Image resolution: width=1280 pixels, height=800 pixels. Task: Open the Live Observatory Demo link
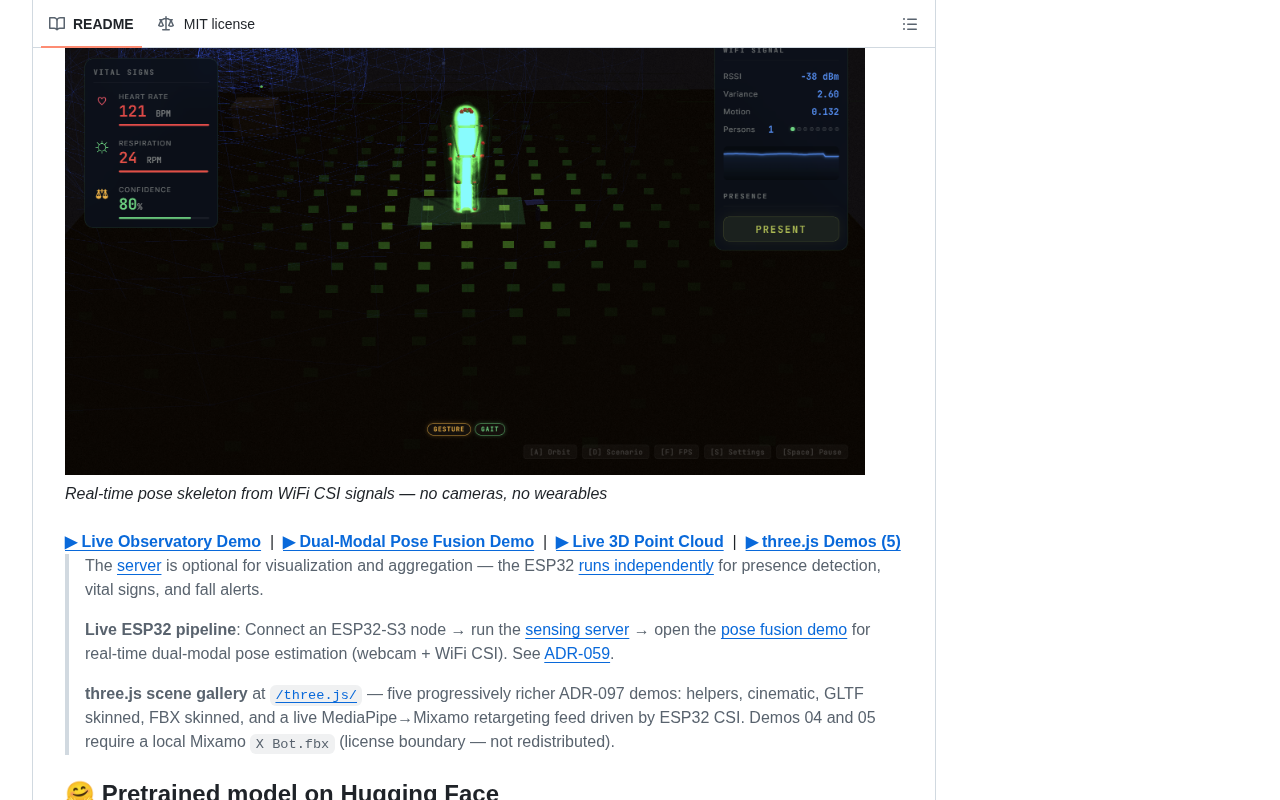tap(163, 542)
